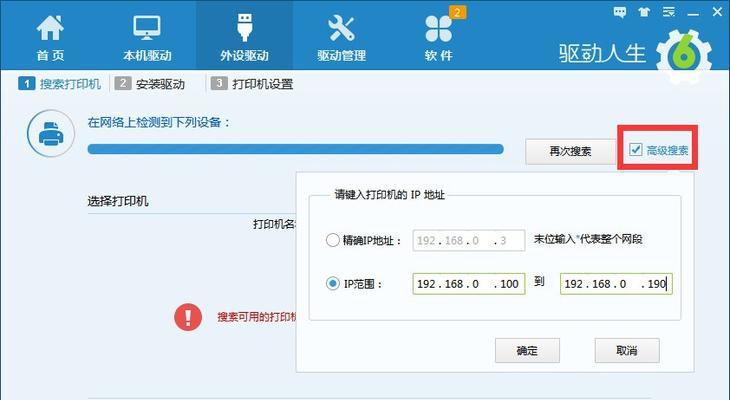Image resolution: width=730 pixels, height=400 pixels.
Task: Select step 3 打印机设置
Action: pos(252,84)
